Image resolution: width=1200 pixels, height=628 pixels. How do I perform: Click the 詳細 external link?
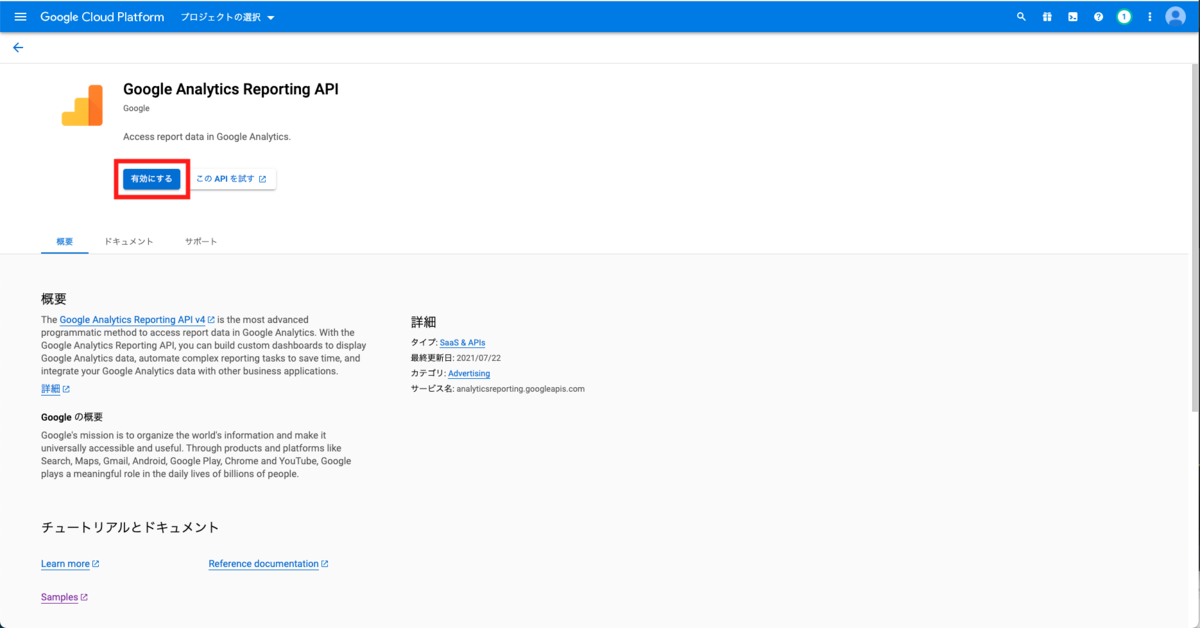point(55,389)
